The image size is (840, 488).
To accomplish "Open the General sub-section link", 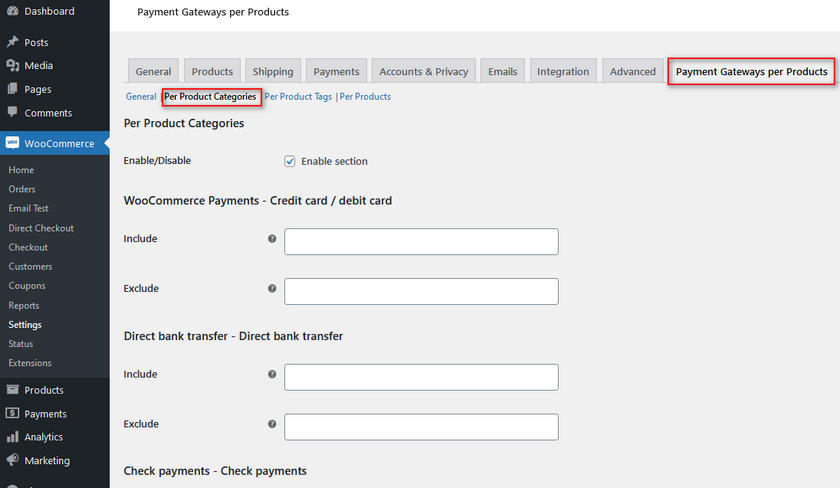I will pos(141,96).
